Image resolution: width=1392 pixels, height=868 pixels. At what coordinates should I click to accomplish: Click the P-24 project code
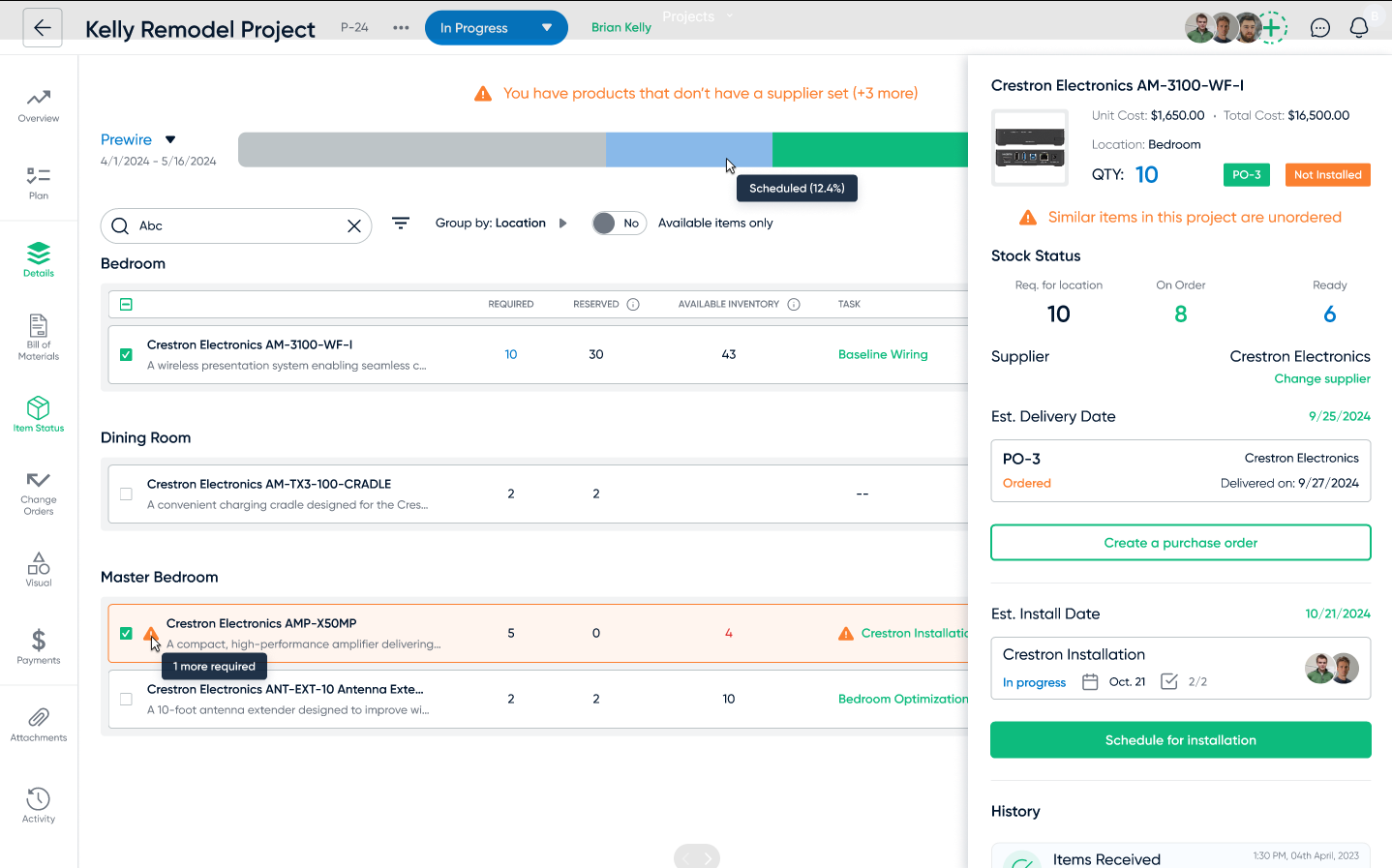point(354,28)
